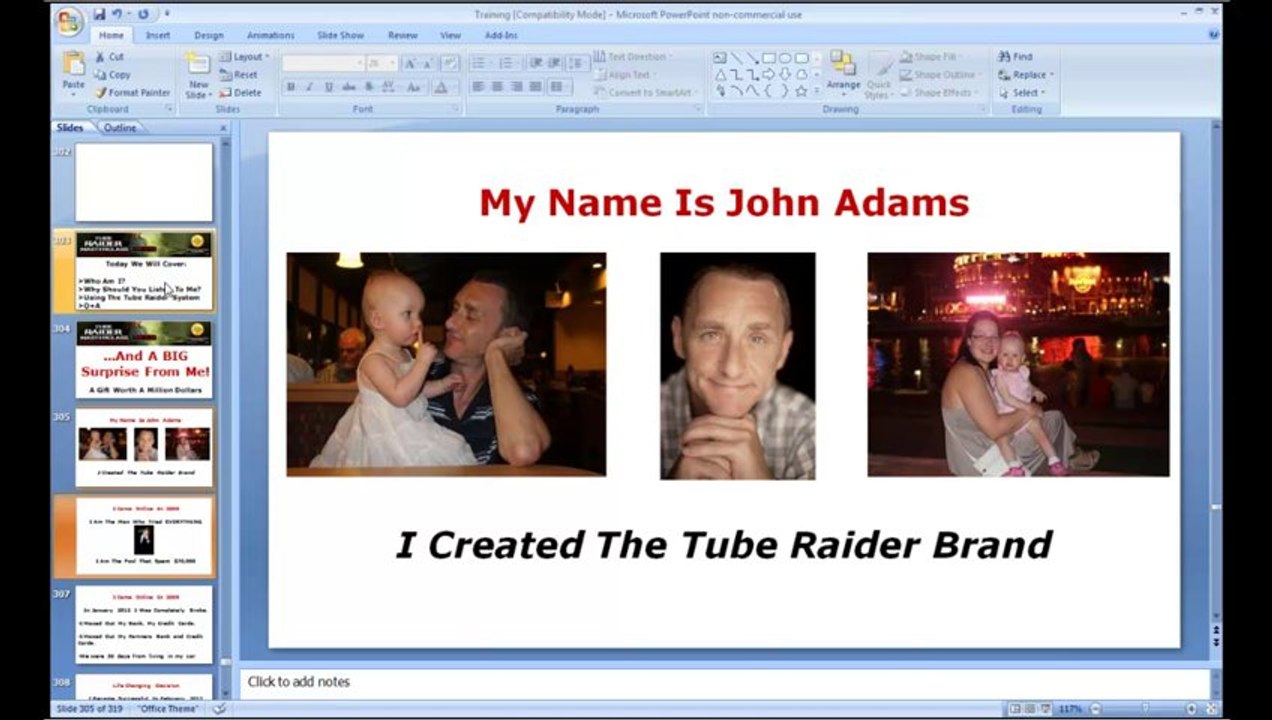Open the Shape Outline dropdown
This screenshot has height=720, width=1272.
pyautogui.click(x=939, y=75)
